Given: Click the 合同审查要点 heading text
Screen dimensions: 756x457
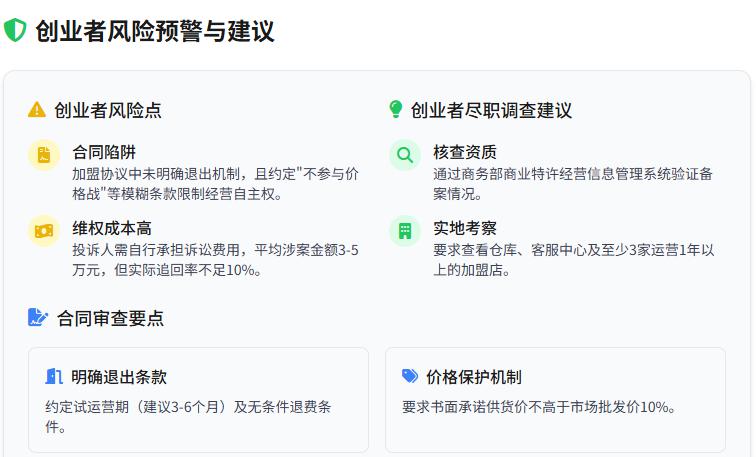Looking at the screenshot, I should pyautogui.click(x=110, y=318).
